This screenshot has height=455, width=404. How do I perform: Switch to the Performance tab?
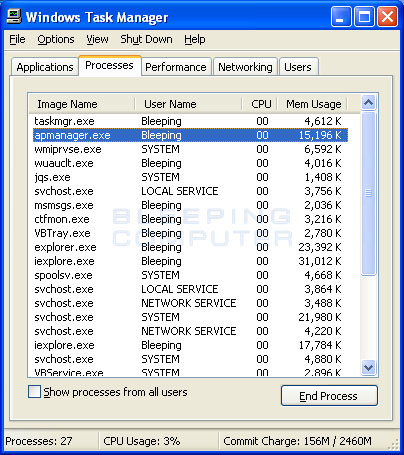pyautogui.click(x=176, y=67)
